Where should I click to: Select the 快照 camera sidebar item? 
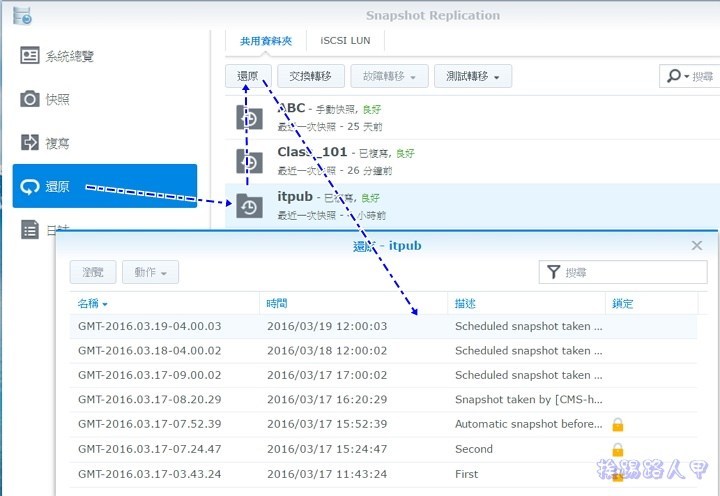tap(105, 99)
